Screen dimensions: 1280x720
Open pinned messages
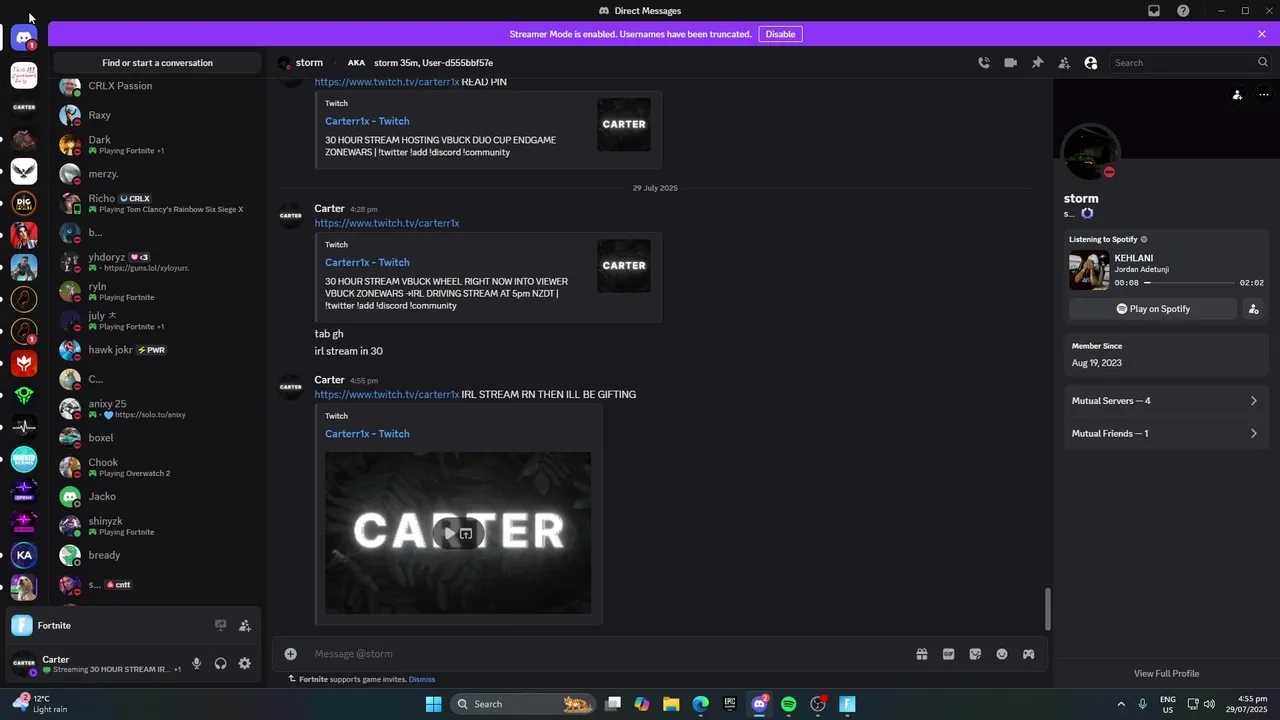click(1038, 62)
